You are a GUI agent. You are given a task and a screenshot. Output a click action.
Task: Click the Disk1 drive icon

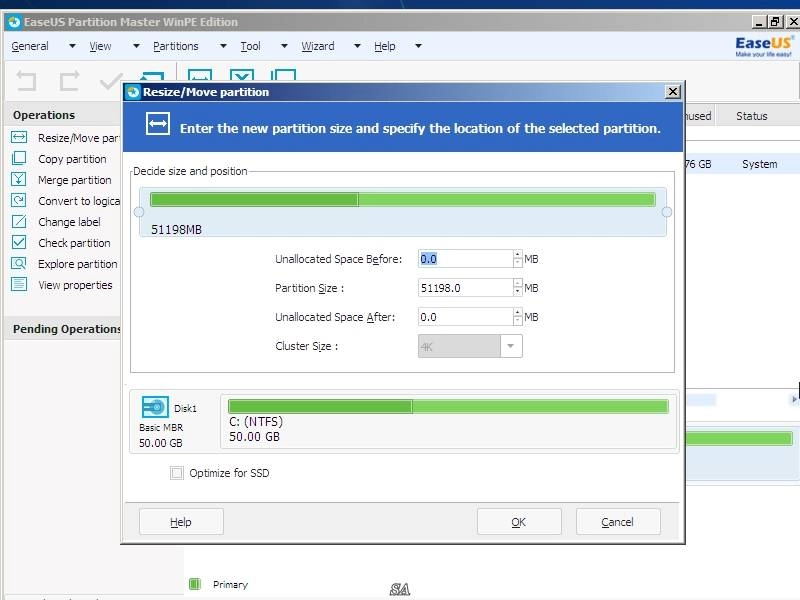[155, 407]
